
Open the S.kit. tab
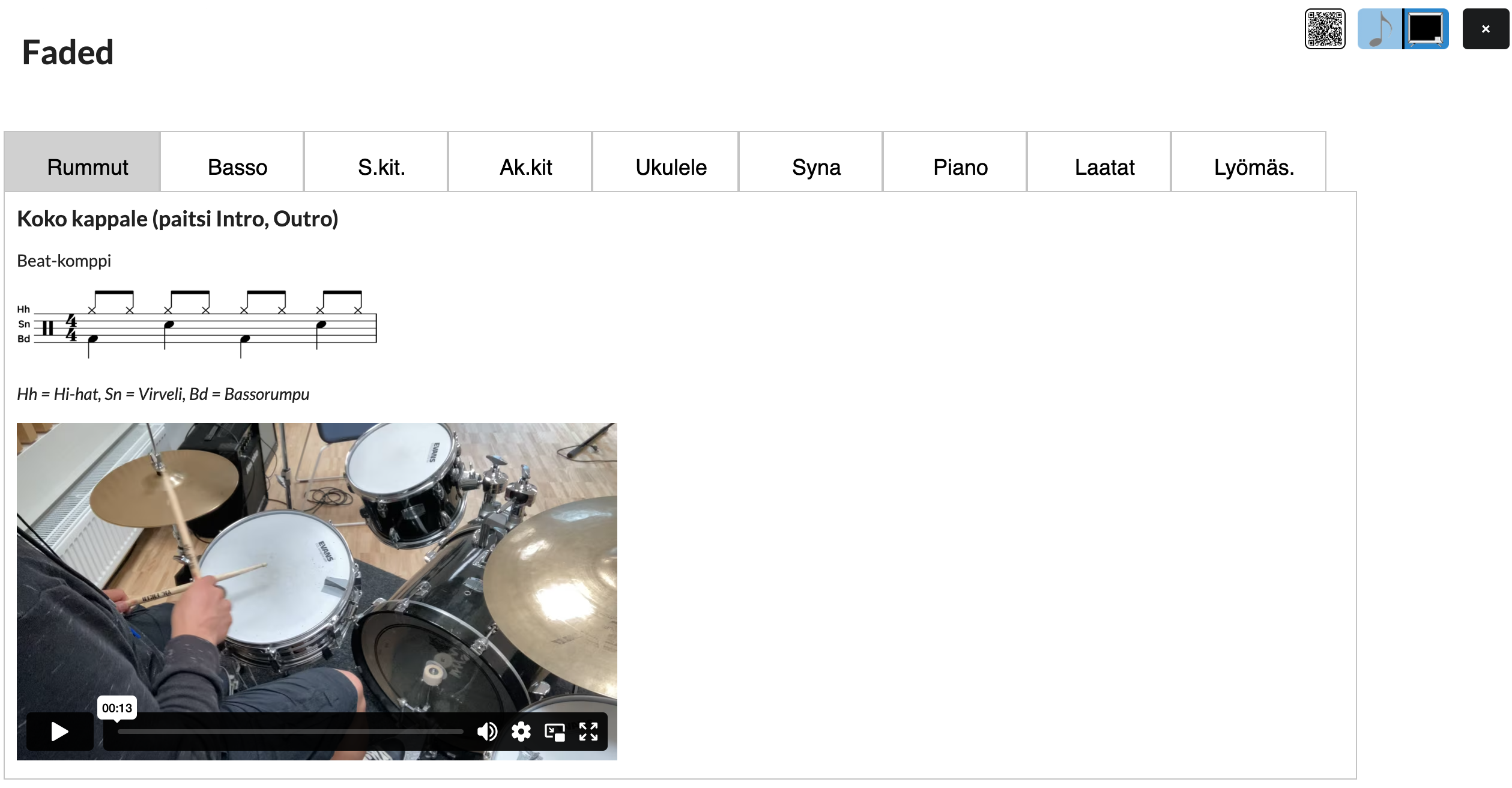click(x=381, y=167)
